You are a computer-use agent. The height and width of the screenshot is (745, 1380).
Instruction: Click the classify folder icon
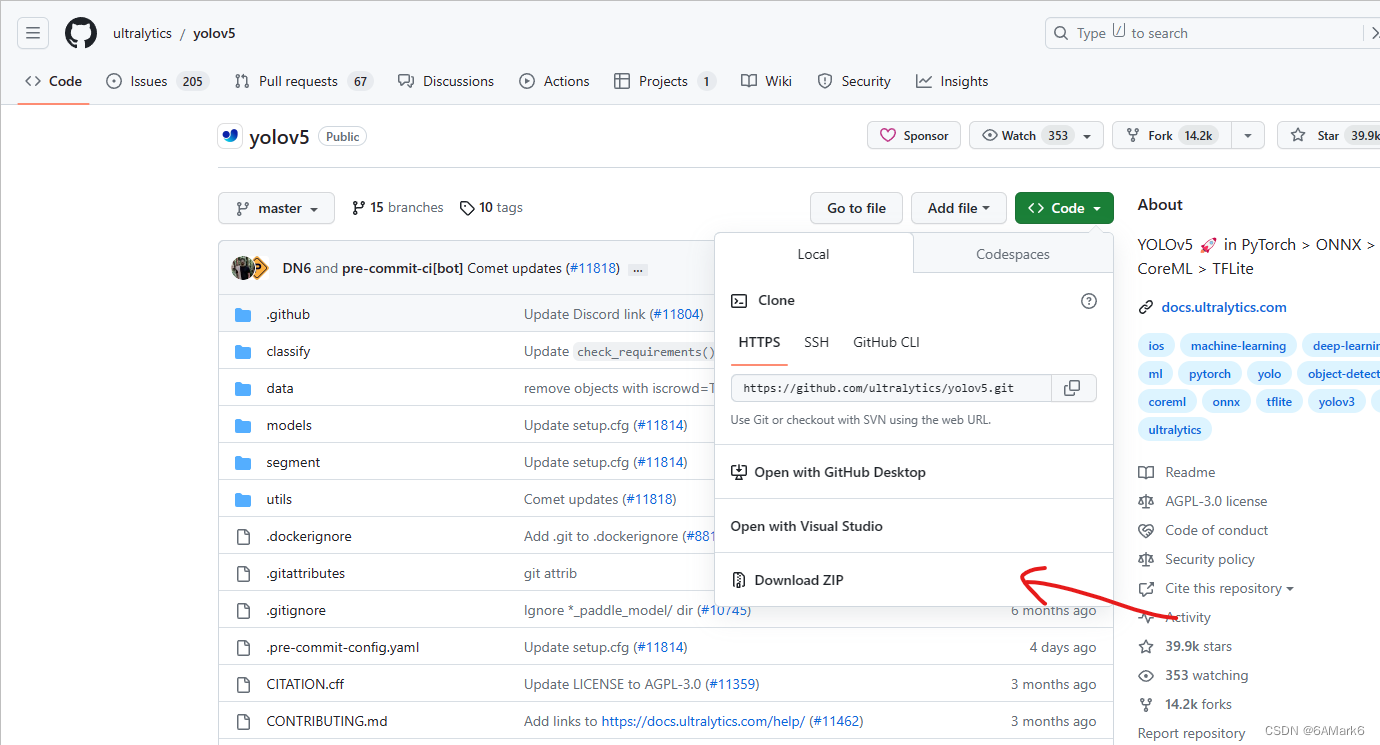click(243, 351)
